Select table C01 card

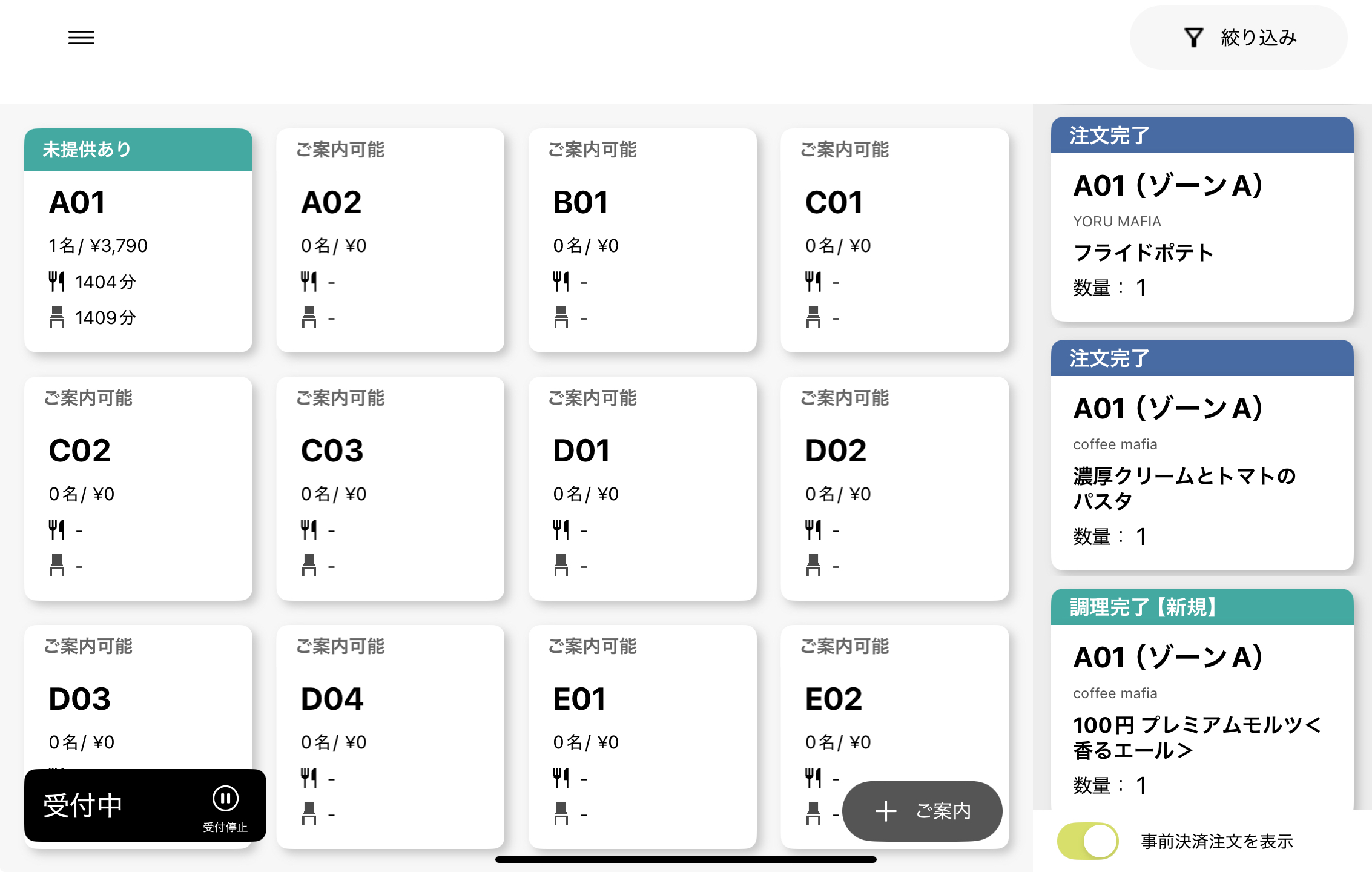[895, 240]
